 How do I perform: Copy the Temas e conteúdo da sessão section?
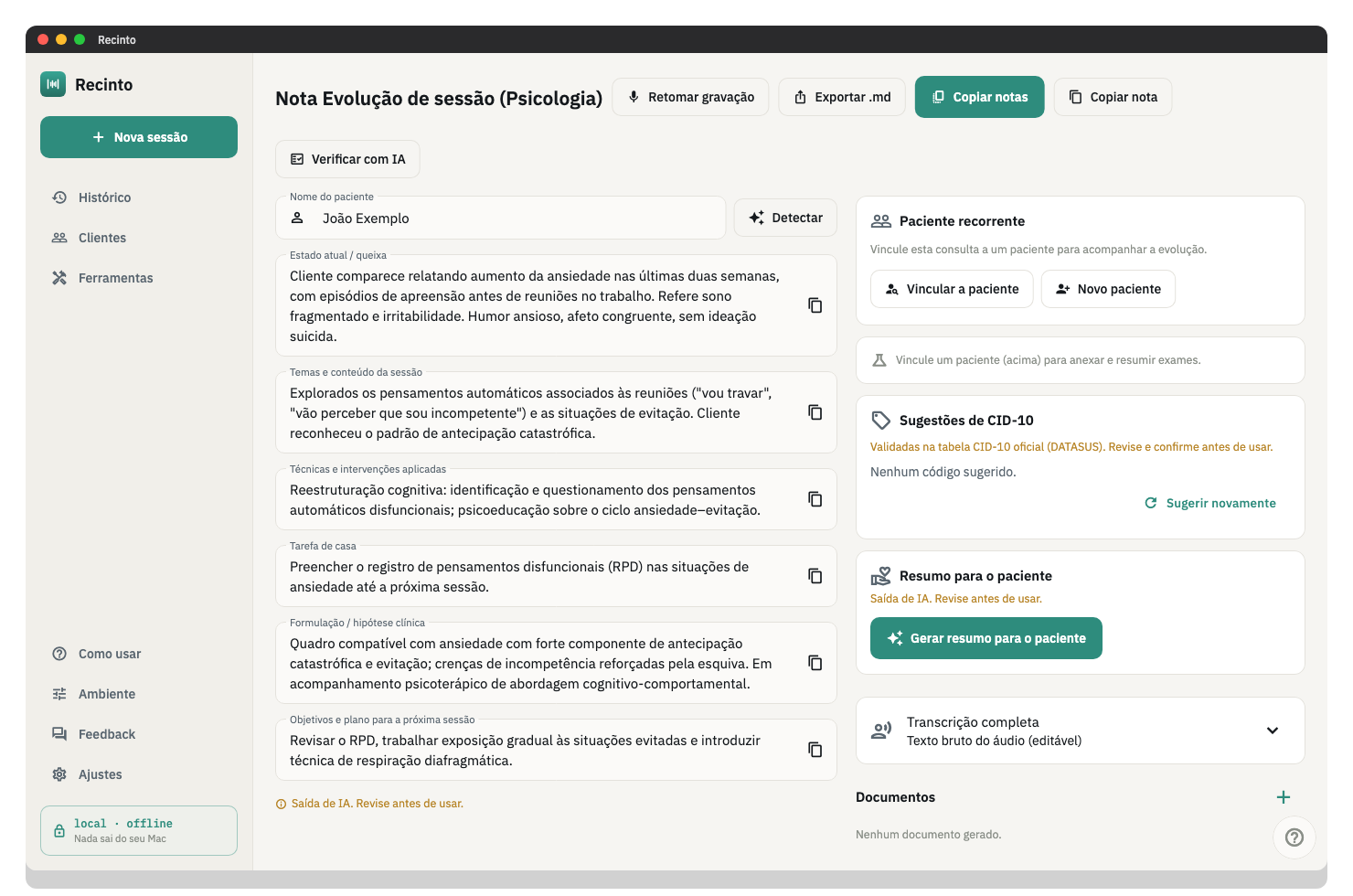pos(815,412)
